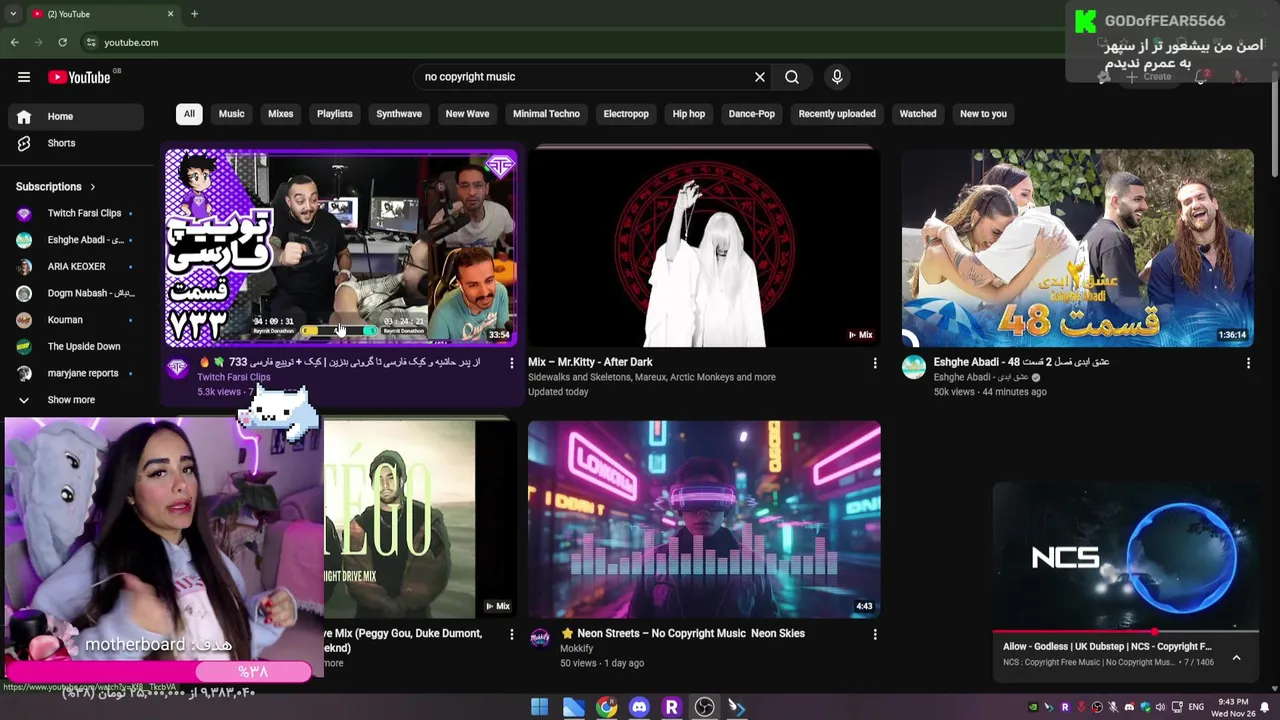Open Home in the sidebar
1280x720 pixels.
[x=76, y=116]
